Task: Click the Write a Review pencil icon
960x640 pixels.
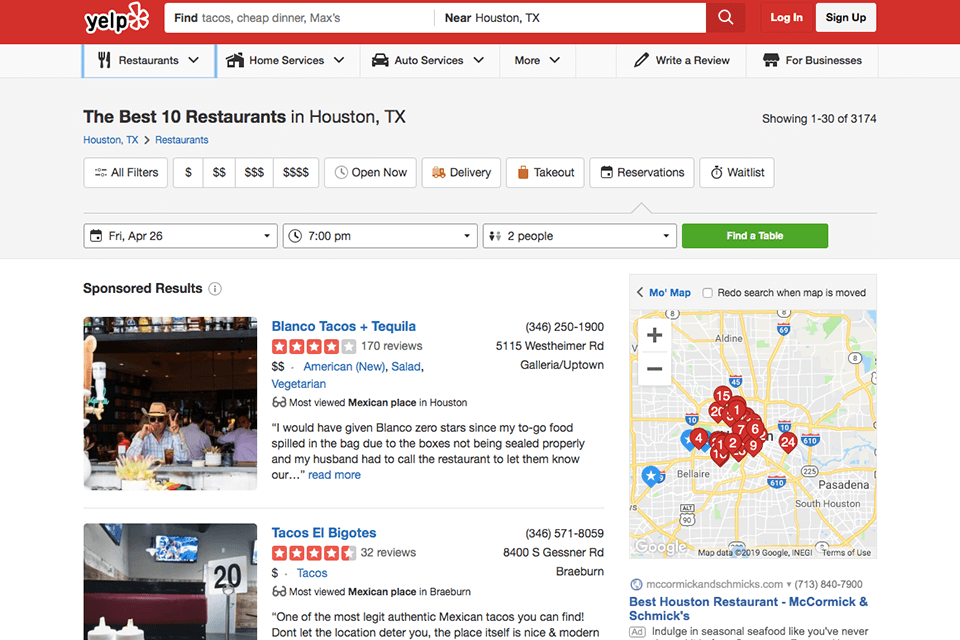Action: click(642, 60)
